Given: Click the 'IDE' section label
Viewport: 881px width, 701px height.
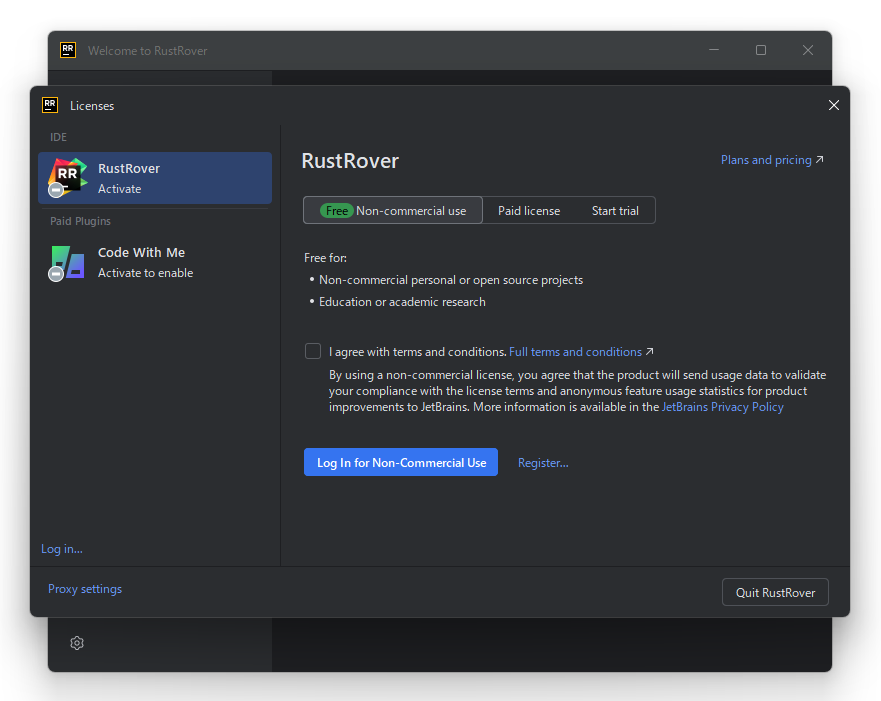Looking at the screenshot, I should (58, 137).
